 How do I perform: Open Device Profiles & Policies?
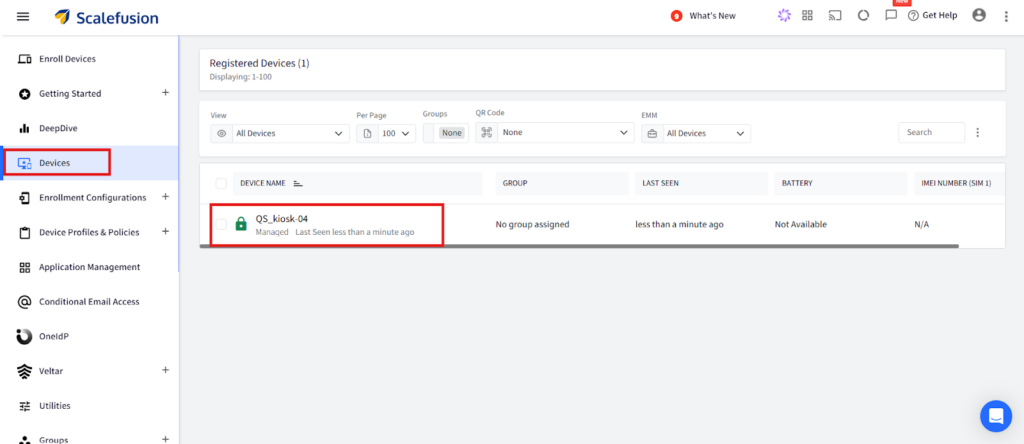89,232
